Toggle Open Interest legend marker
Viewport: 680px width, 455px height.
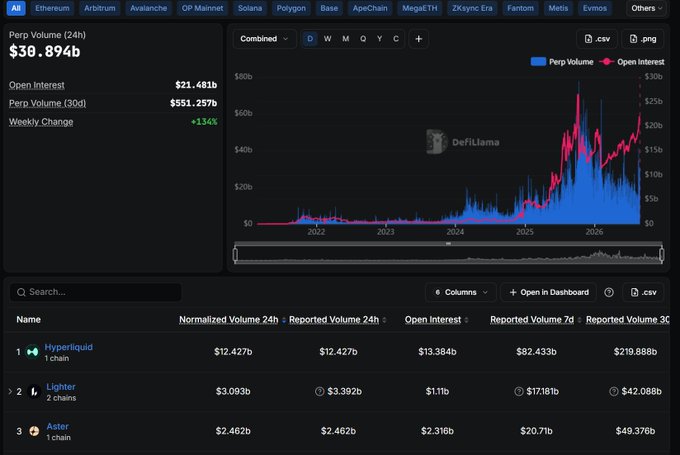[606, 62]
